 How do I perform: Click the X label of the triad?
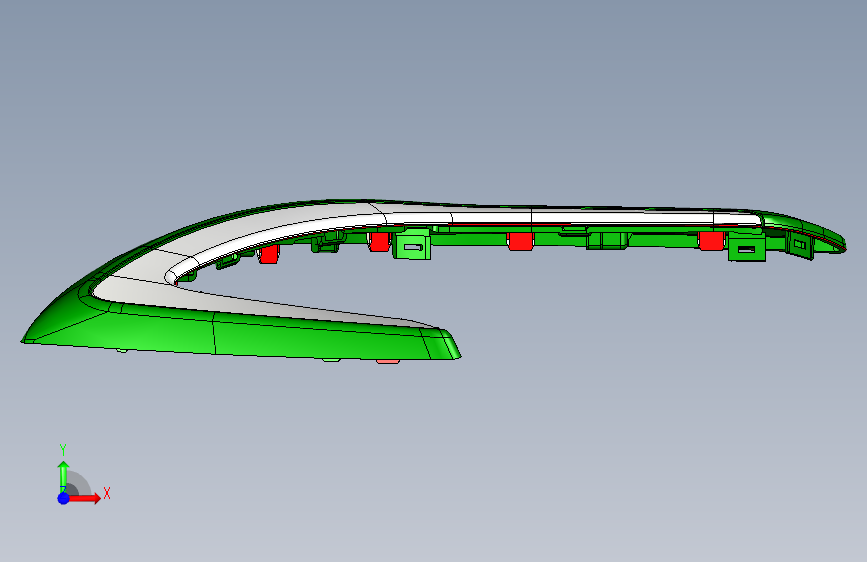(107, 493)
